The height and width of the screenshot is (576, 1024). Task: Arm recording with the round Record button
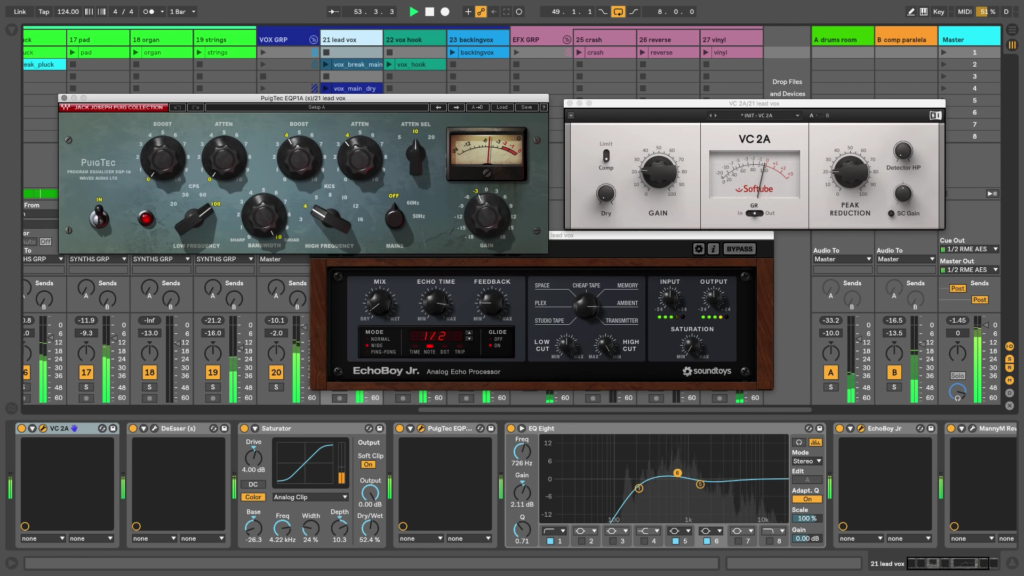[x=445, y=11]
